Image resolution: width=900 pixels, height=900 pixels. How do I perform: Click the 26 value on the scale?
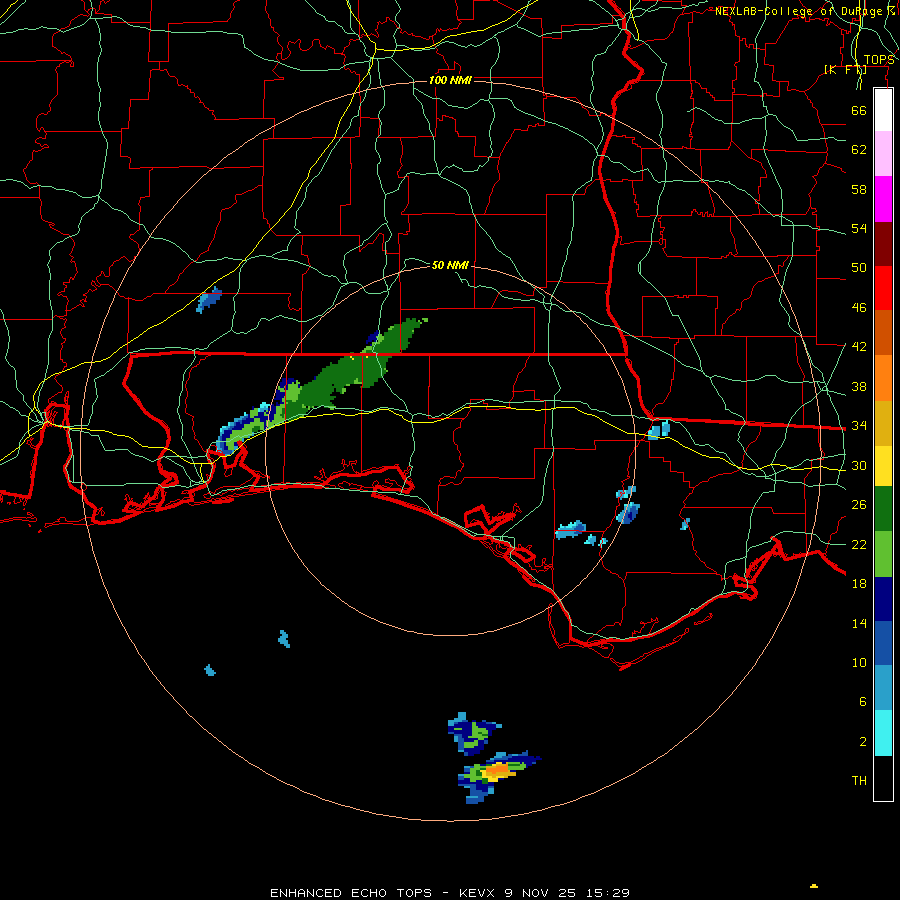(859, 505)
